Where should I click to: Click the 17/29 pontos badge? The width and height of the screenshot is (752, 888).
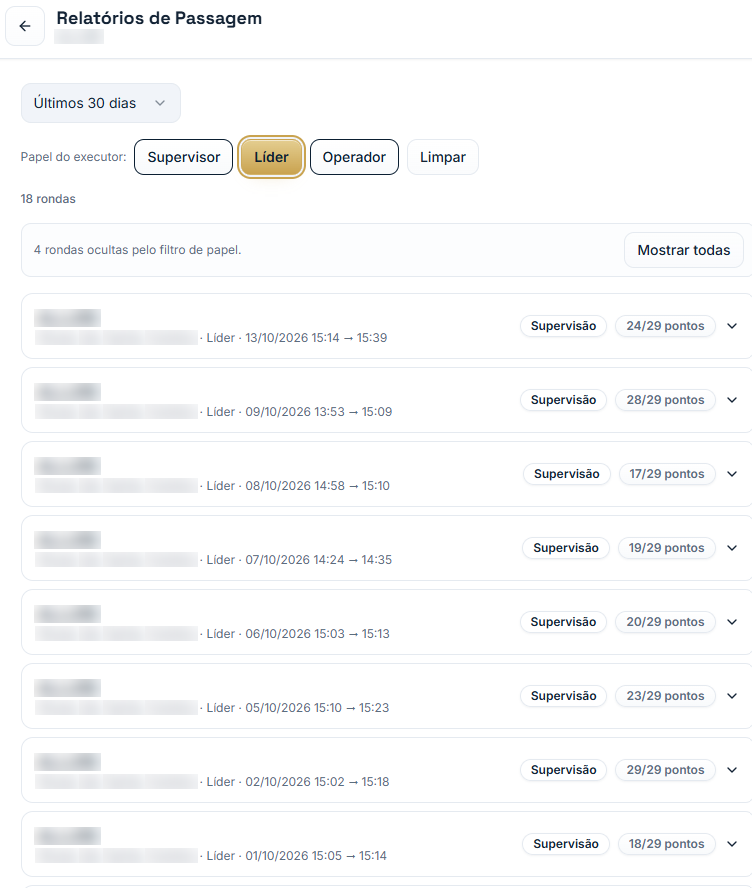pyautogui.click(x=666, y=474)
